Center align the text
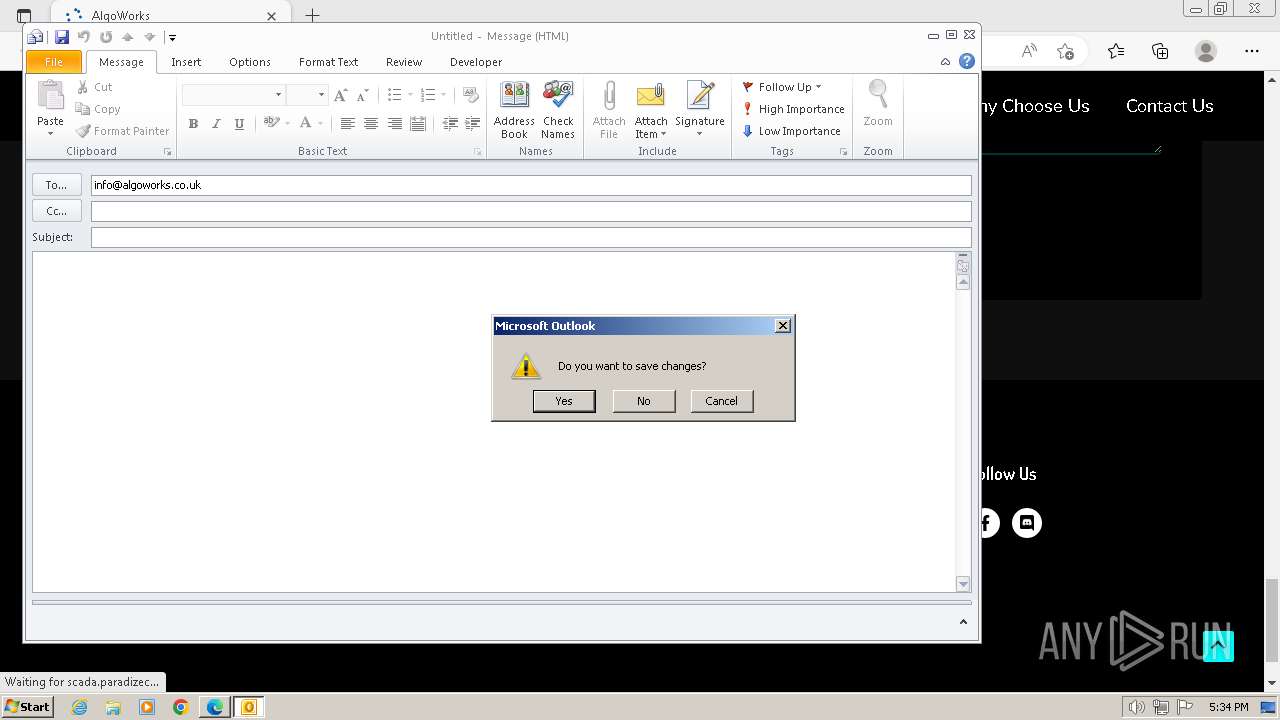The width and height of the screenshot is (1280, 720). tap(371, 124)
